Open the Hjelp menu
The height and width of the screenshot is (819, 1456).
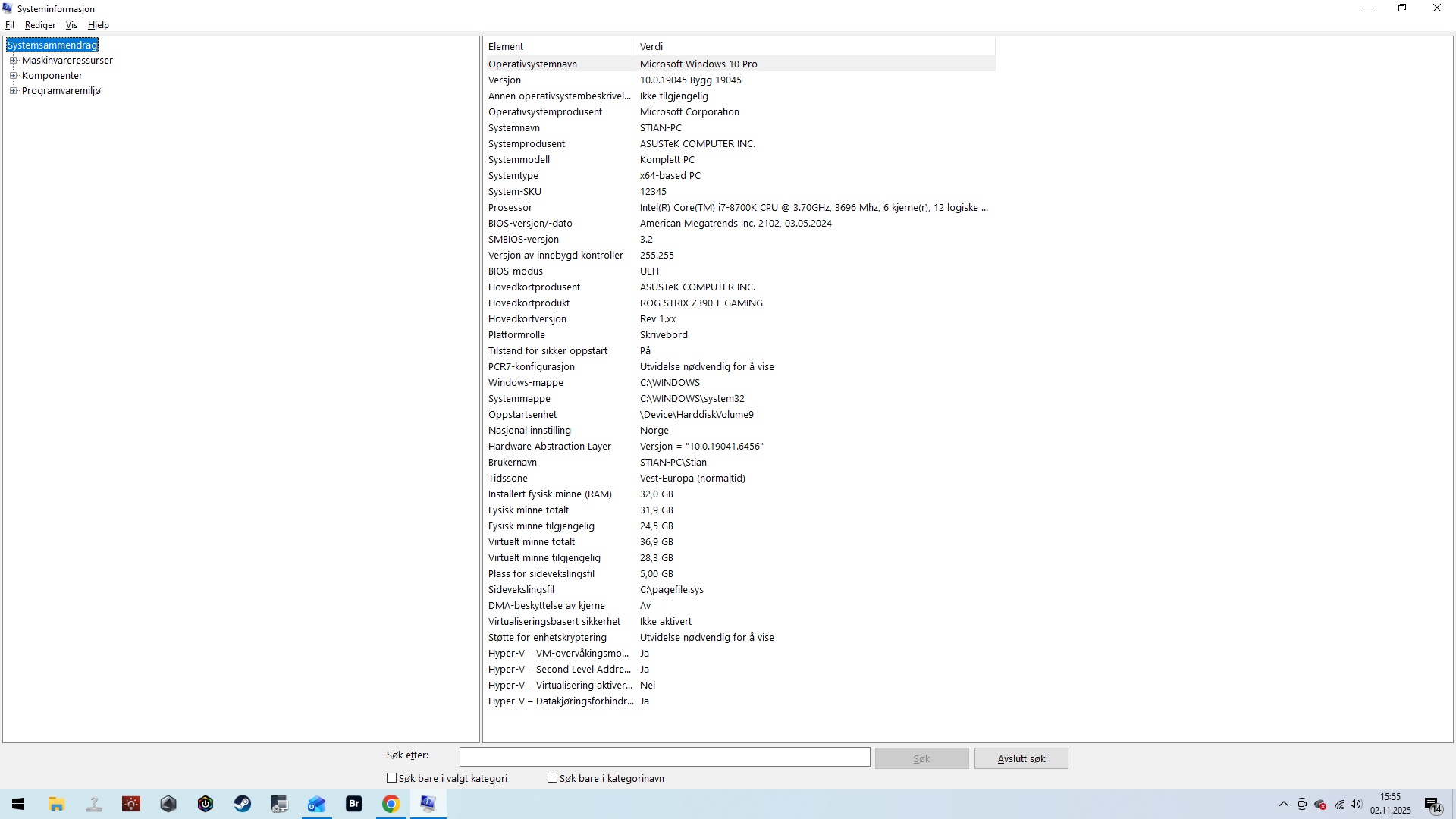(x=99, y=25)
